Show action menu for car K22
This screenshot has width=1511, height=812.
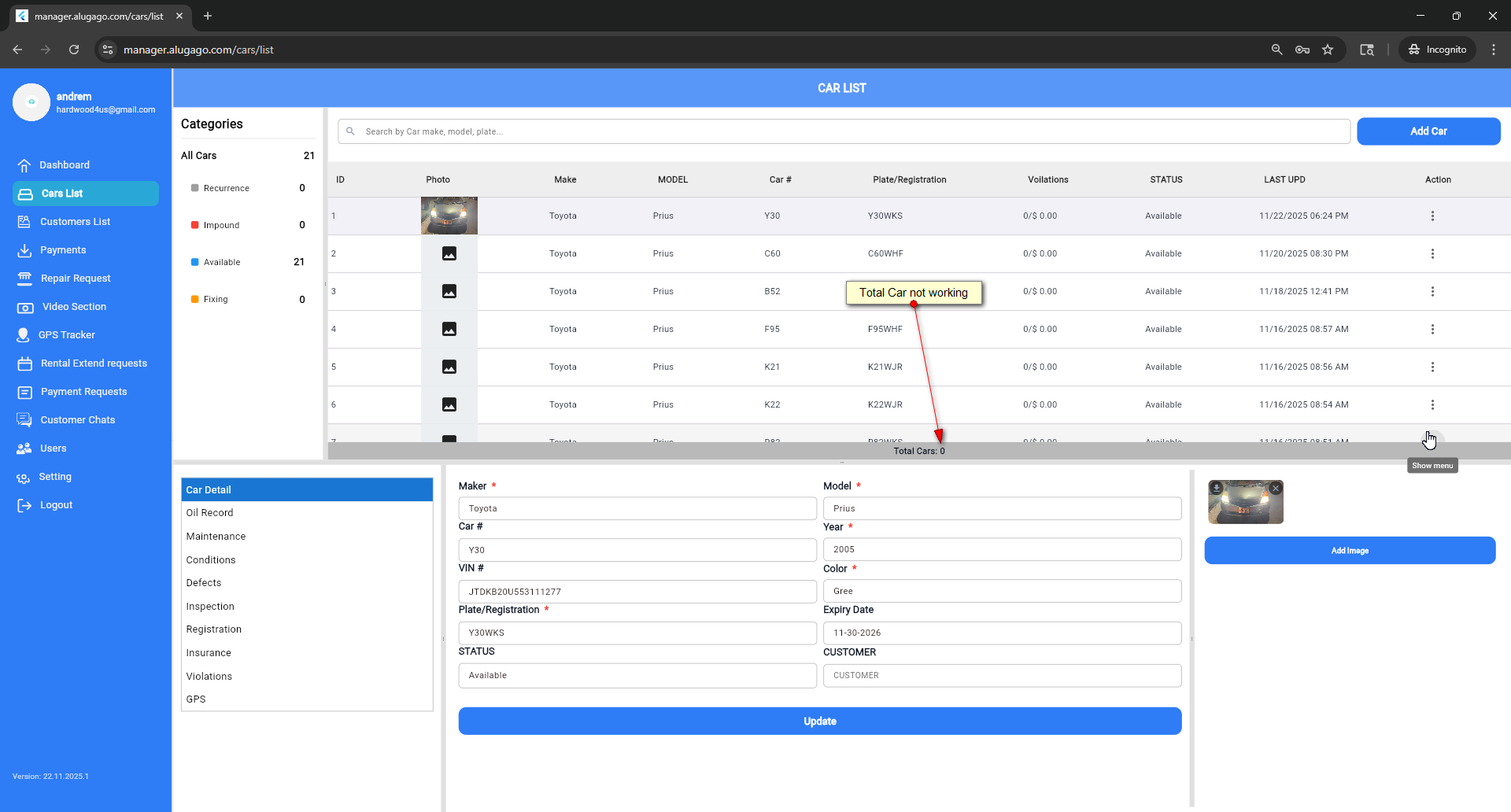[x=1432, y=405]
